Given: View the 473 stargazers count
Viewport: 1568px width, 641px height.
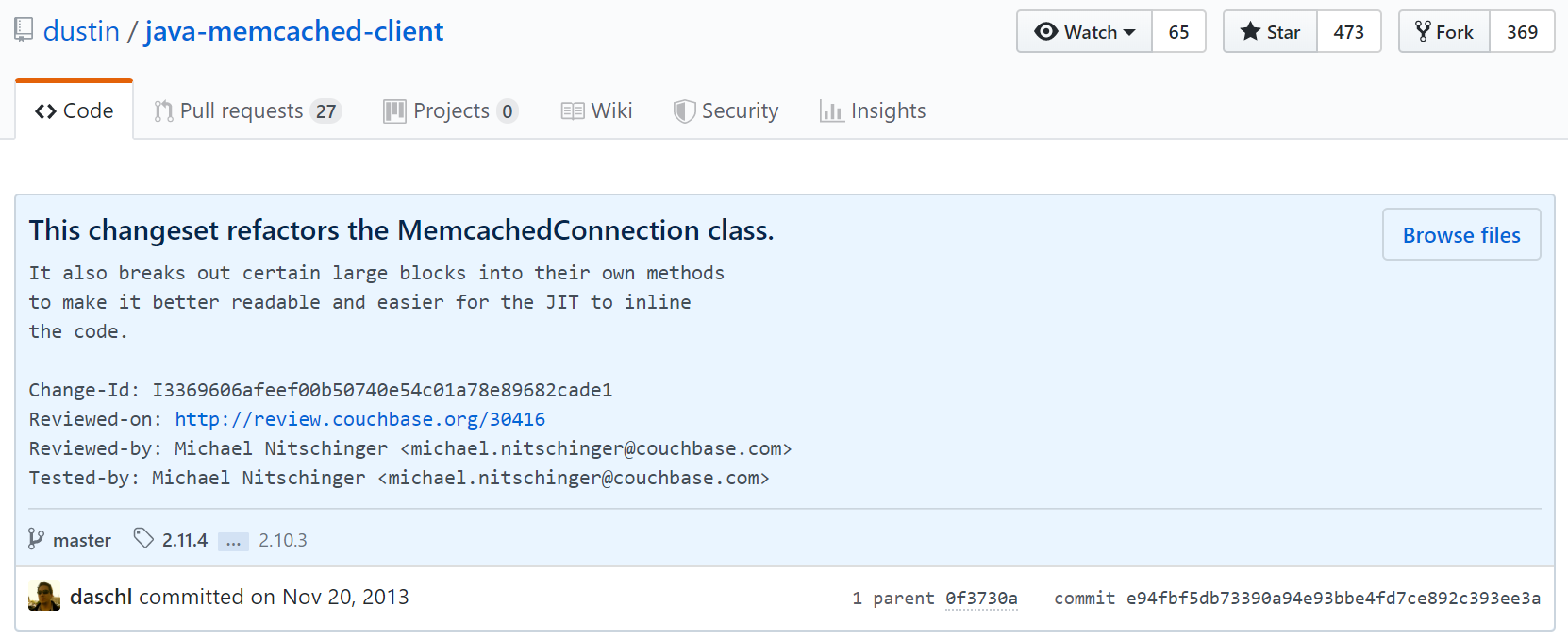Looking at the screenshot, I should pyautogui.click(x=1348, y=32).
